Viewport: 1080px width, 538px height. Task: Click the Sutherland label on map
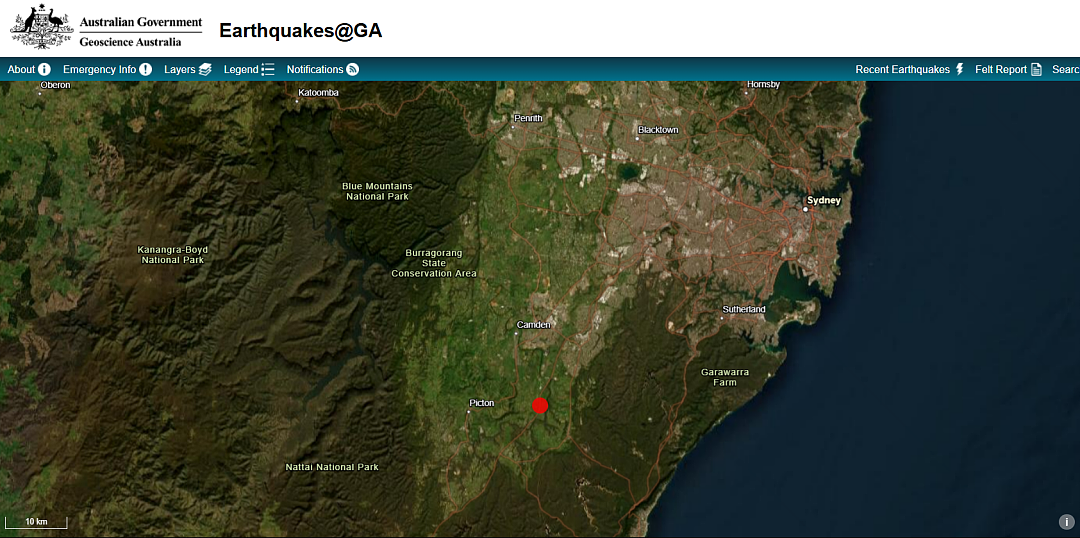coord(743,309)
